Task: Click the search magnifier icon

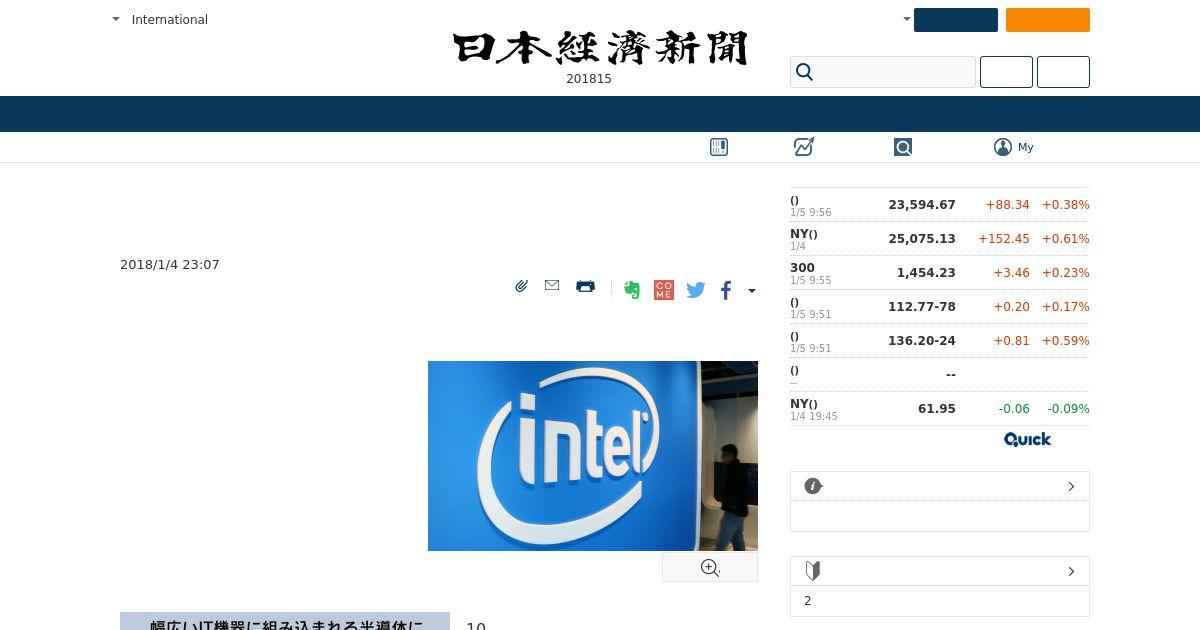Action: coord(805,72)
